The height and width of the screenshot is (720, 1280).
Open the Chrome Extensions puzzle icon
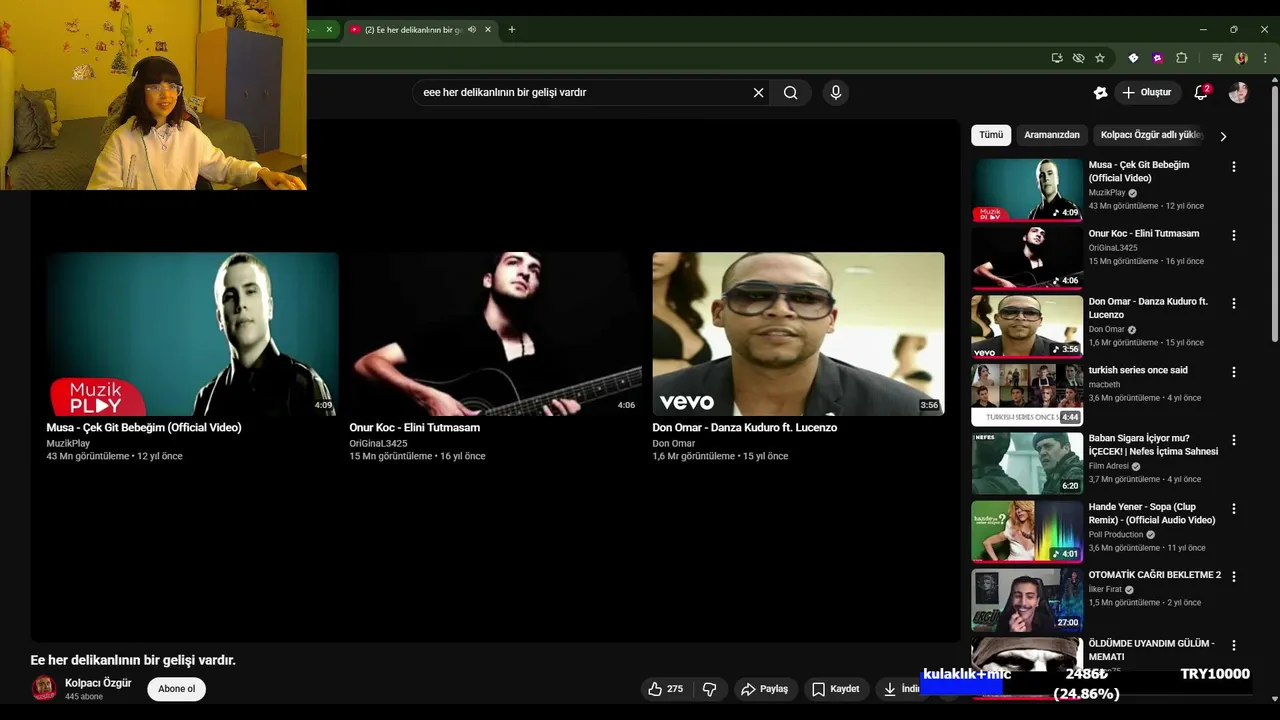[x=1181, y=58]
